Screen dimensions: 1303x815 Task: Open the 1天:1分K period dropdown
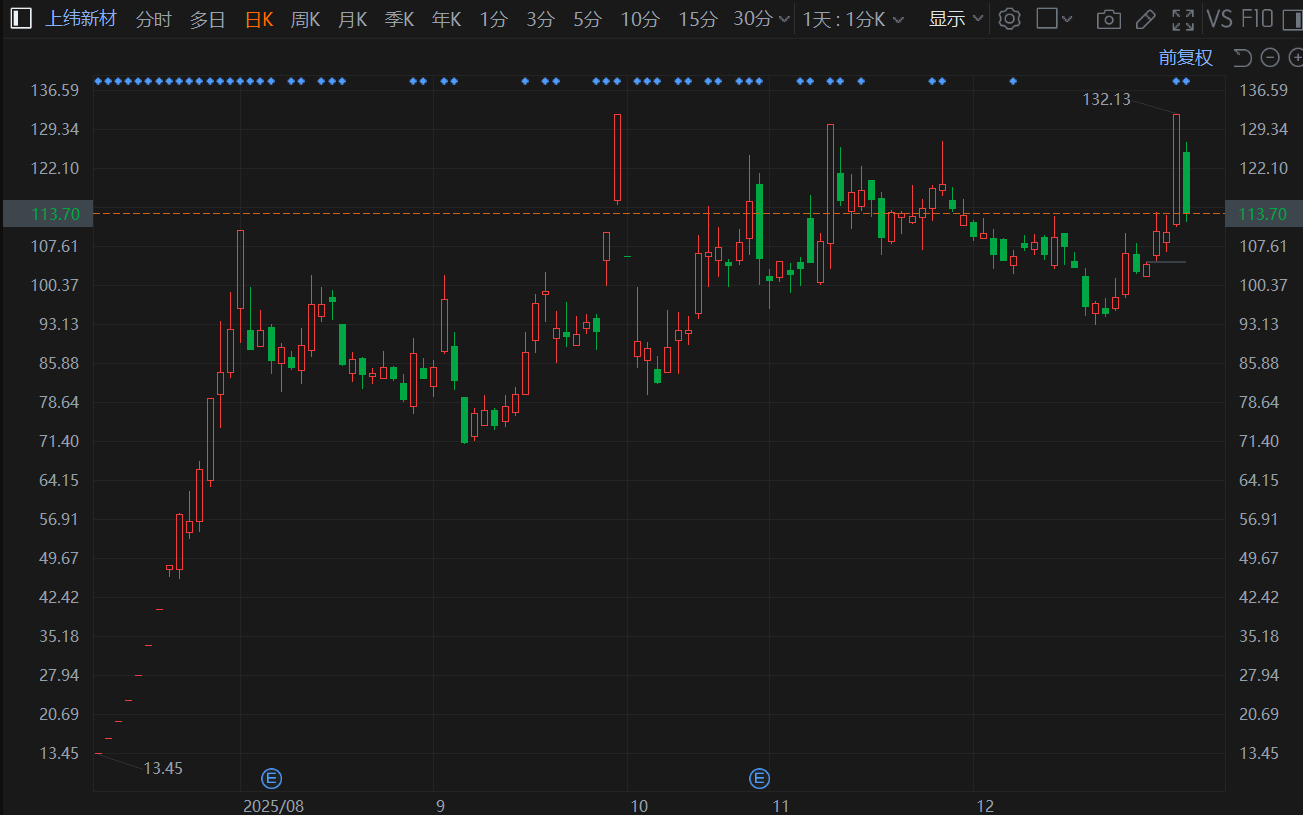pyautogui.click(x=853, y=19)
